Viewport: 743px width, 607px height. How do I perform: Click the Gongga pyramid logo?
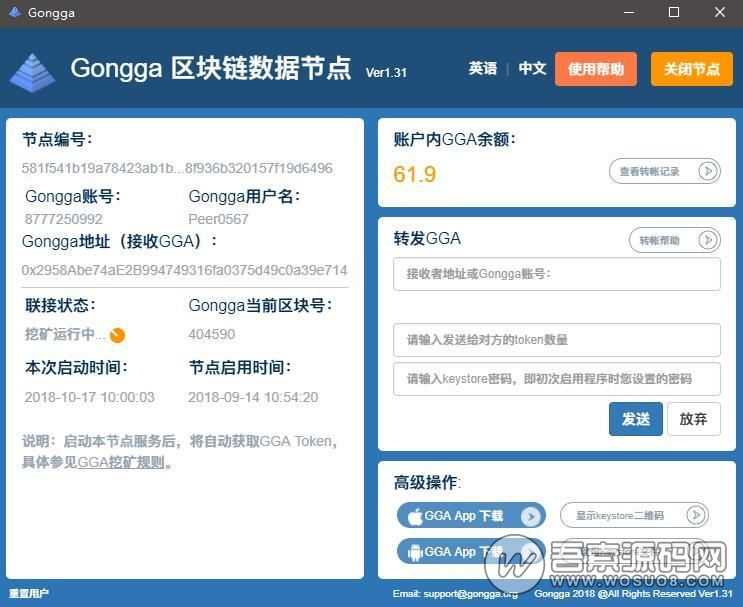click(32, 73)
